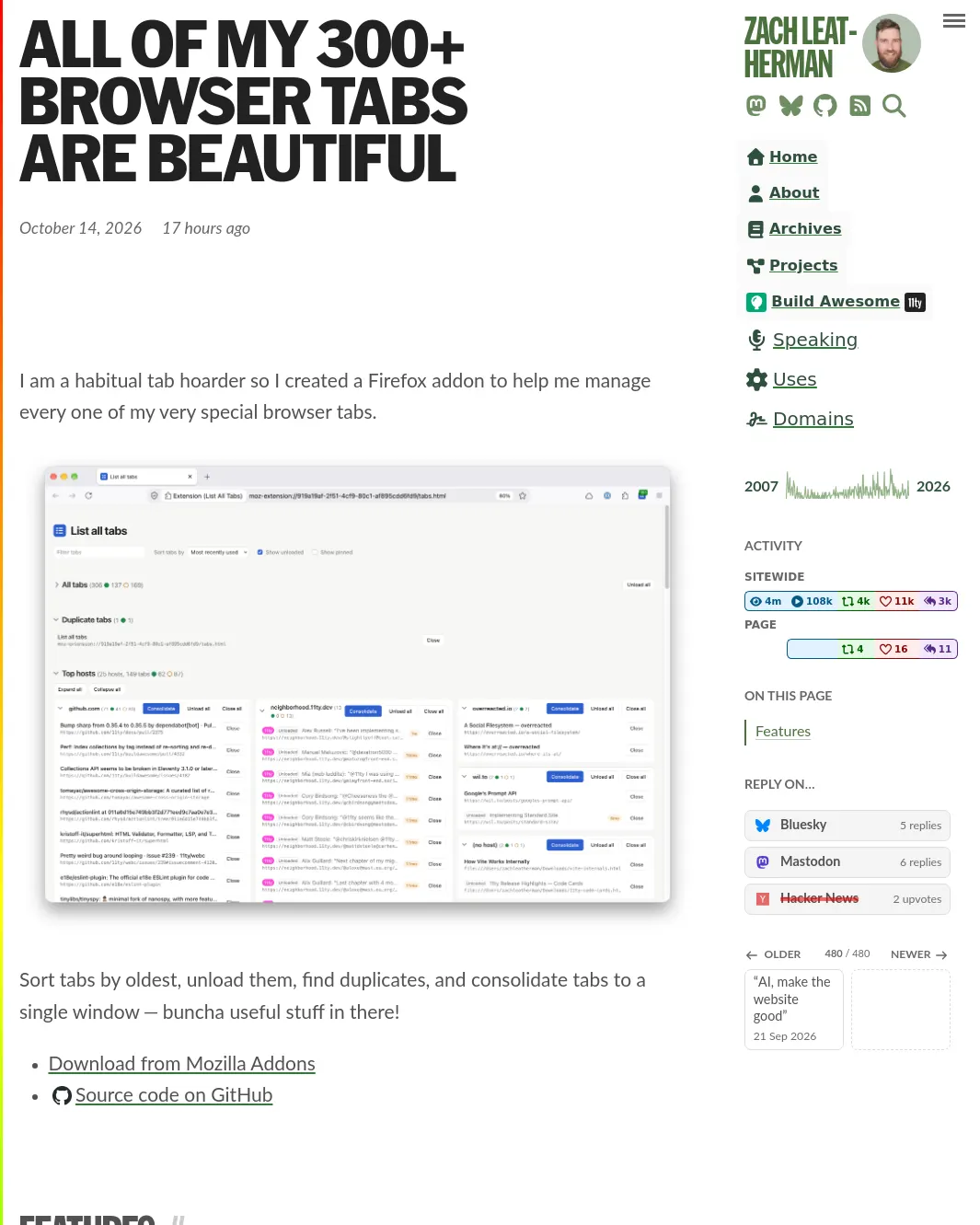Click the person icon beside About
This screenshot has width=980, height=1225.
pos(755,193)
